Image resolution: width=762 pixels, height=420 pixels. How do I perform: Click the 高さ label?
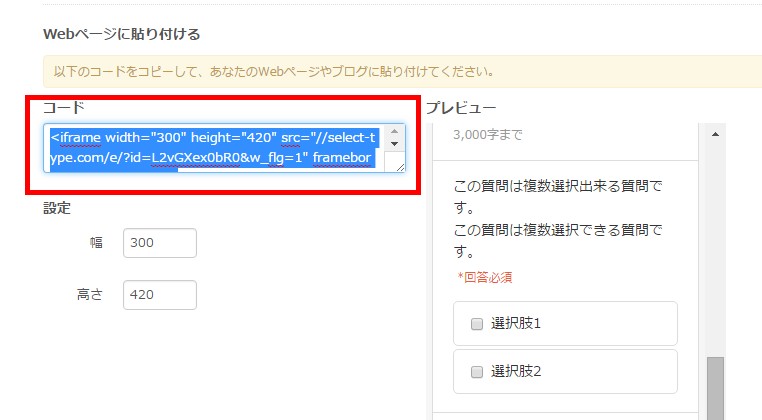pos(90,295)
